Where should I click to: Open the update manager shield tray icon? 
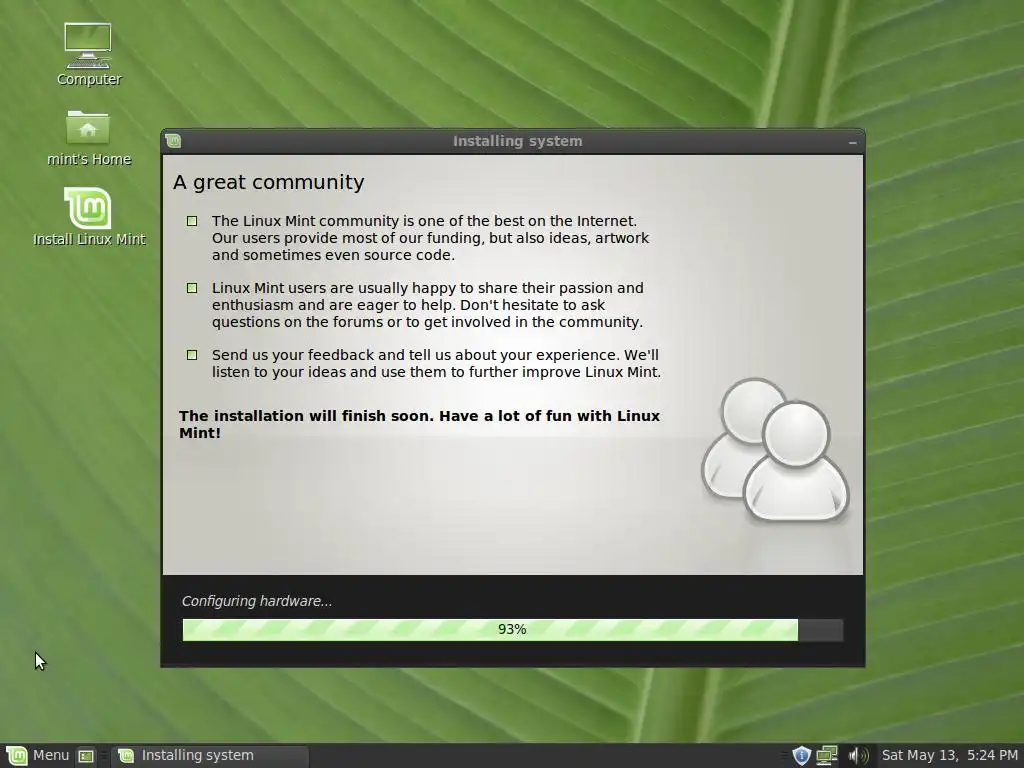tap(801, 756)
